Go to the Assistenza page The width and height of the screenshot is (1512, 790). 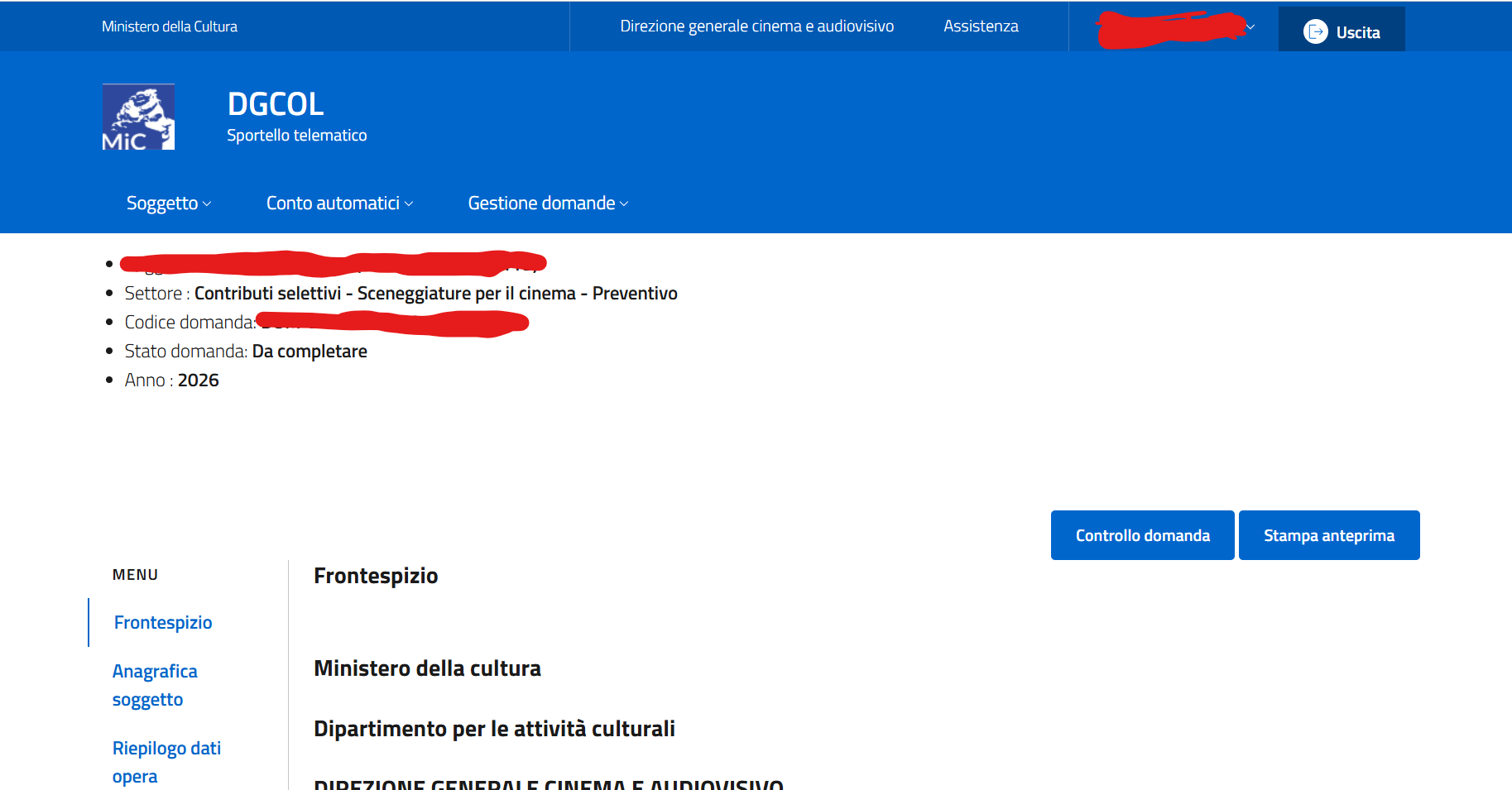(981, 26)
